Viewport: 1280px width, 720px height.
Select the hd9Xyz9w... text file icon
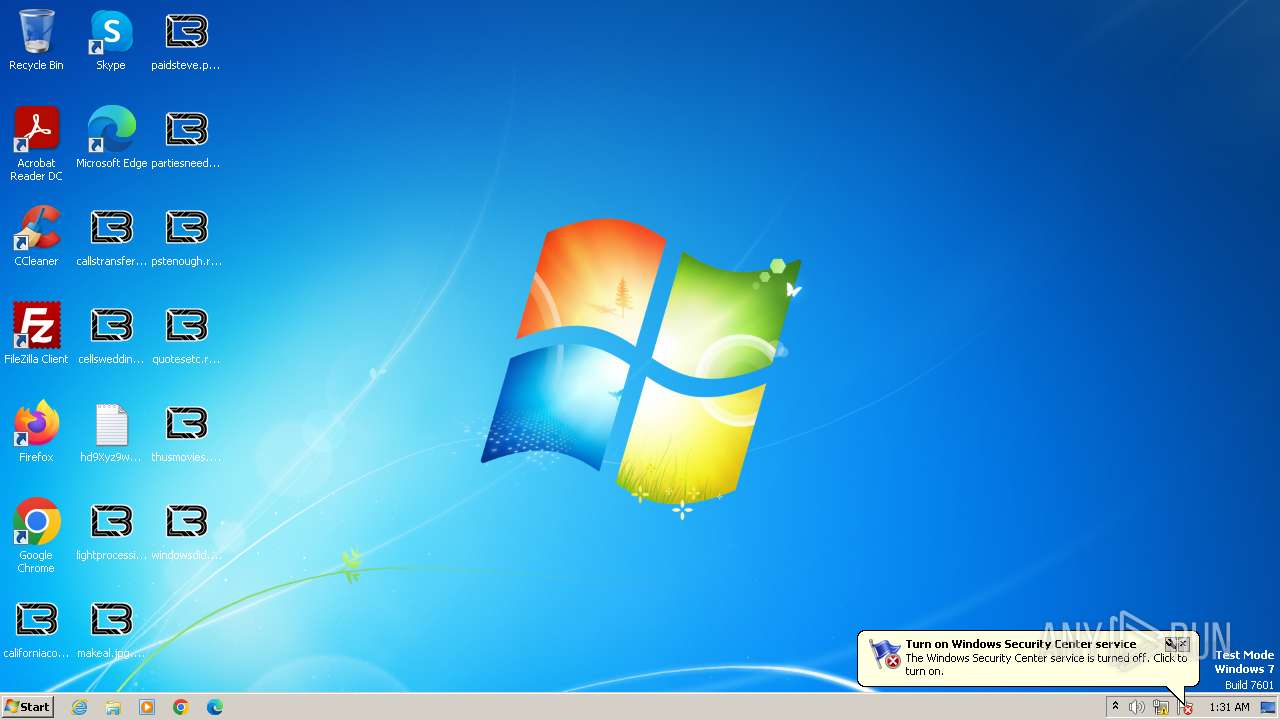point(111,432)
